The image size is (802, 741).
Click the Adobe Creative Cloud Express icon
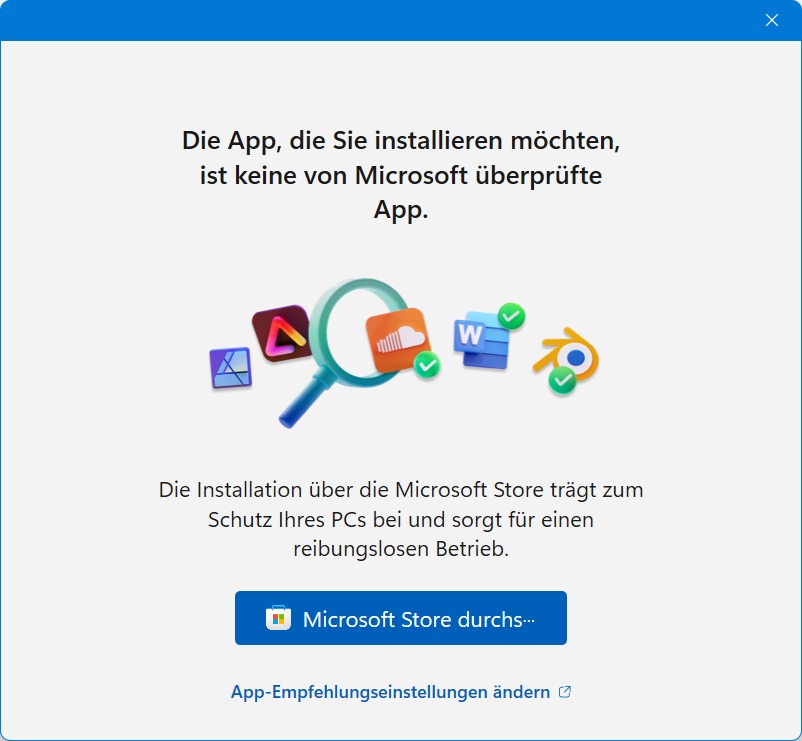(x=282, y=333)
